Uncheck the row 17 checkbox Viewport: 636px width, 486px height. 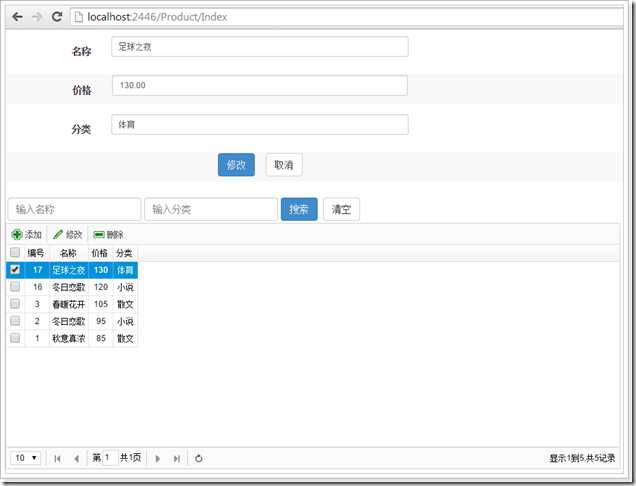click(x=15, y=269)
